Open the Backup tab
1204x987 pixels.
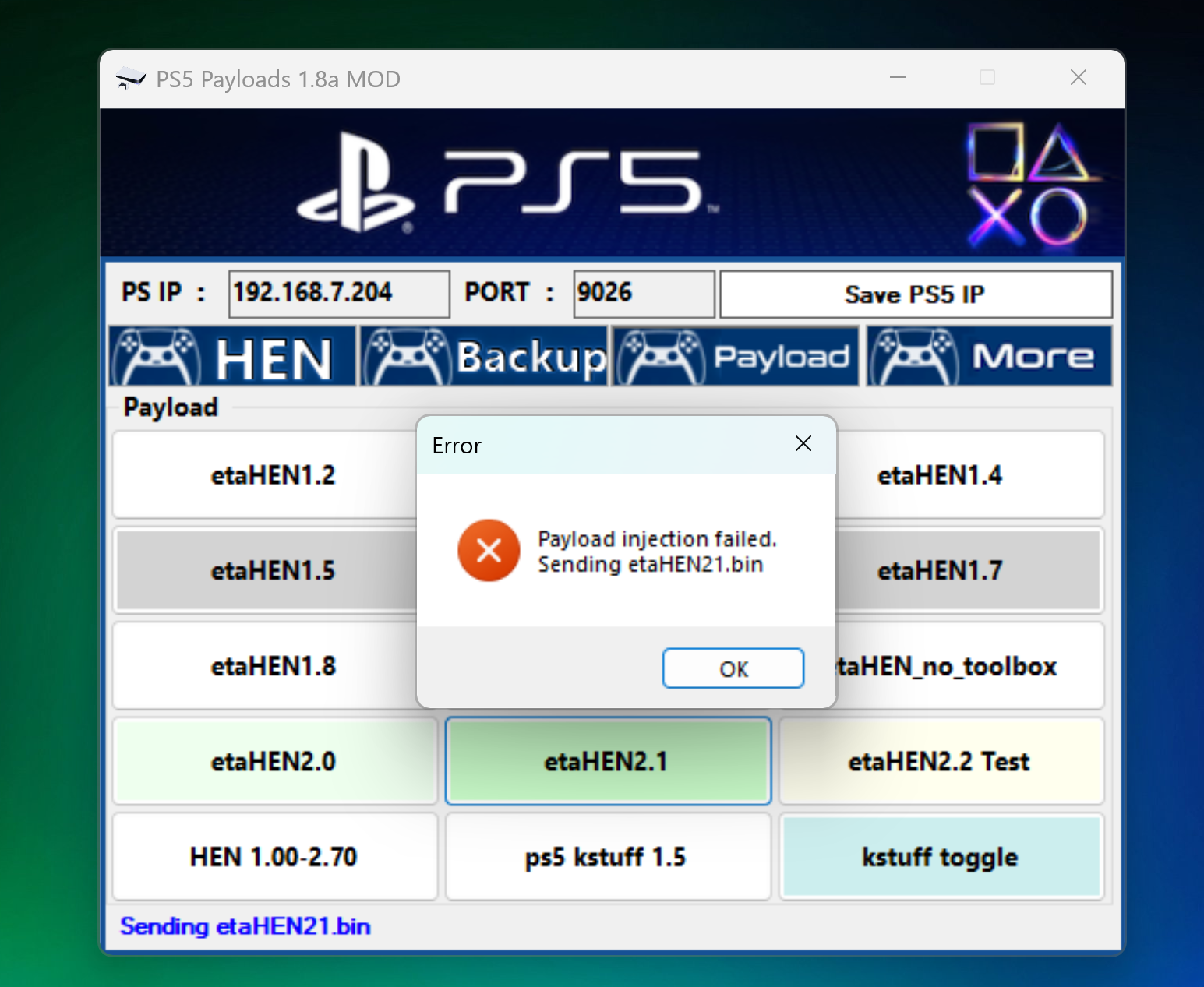(483, 357)
